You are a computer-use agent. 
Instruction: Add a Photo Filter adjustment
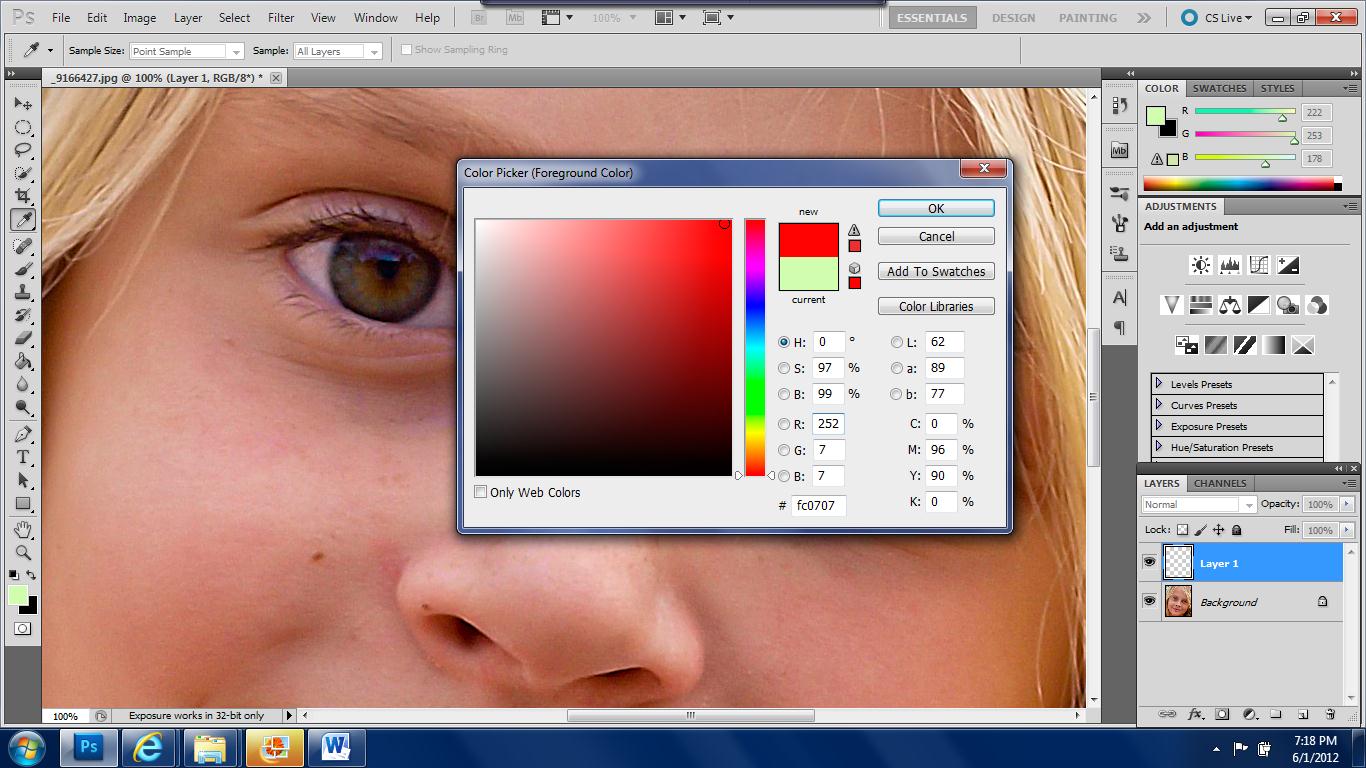[x=1288, y=305]
